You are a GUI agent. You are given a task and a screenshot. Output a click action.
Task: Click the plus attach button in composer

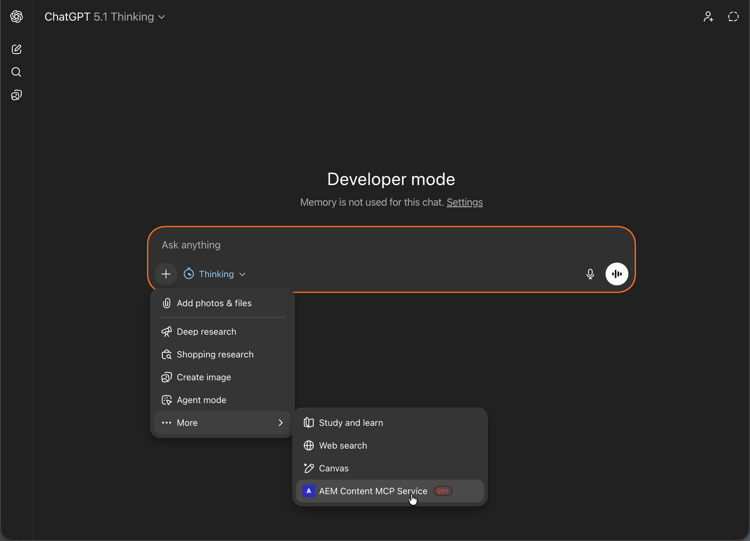tap(166, 274)
